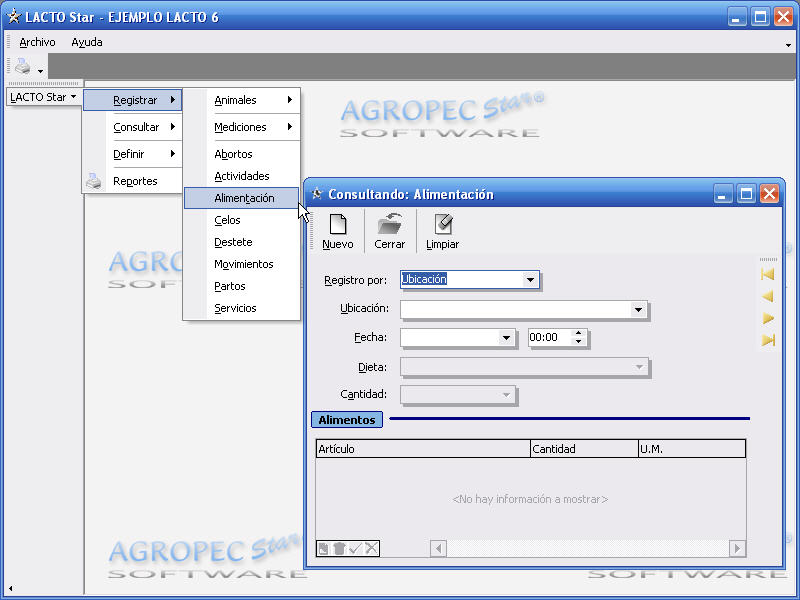
Task: Click the star icon in Consultando title bar
Action: (x=317, y=194)
